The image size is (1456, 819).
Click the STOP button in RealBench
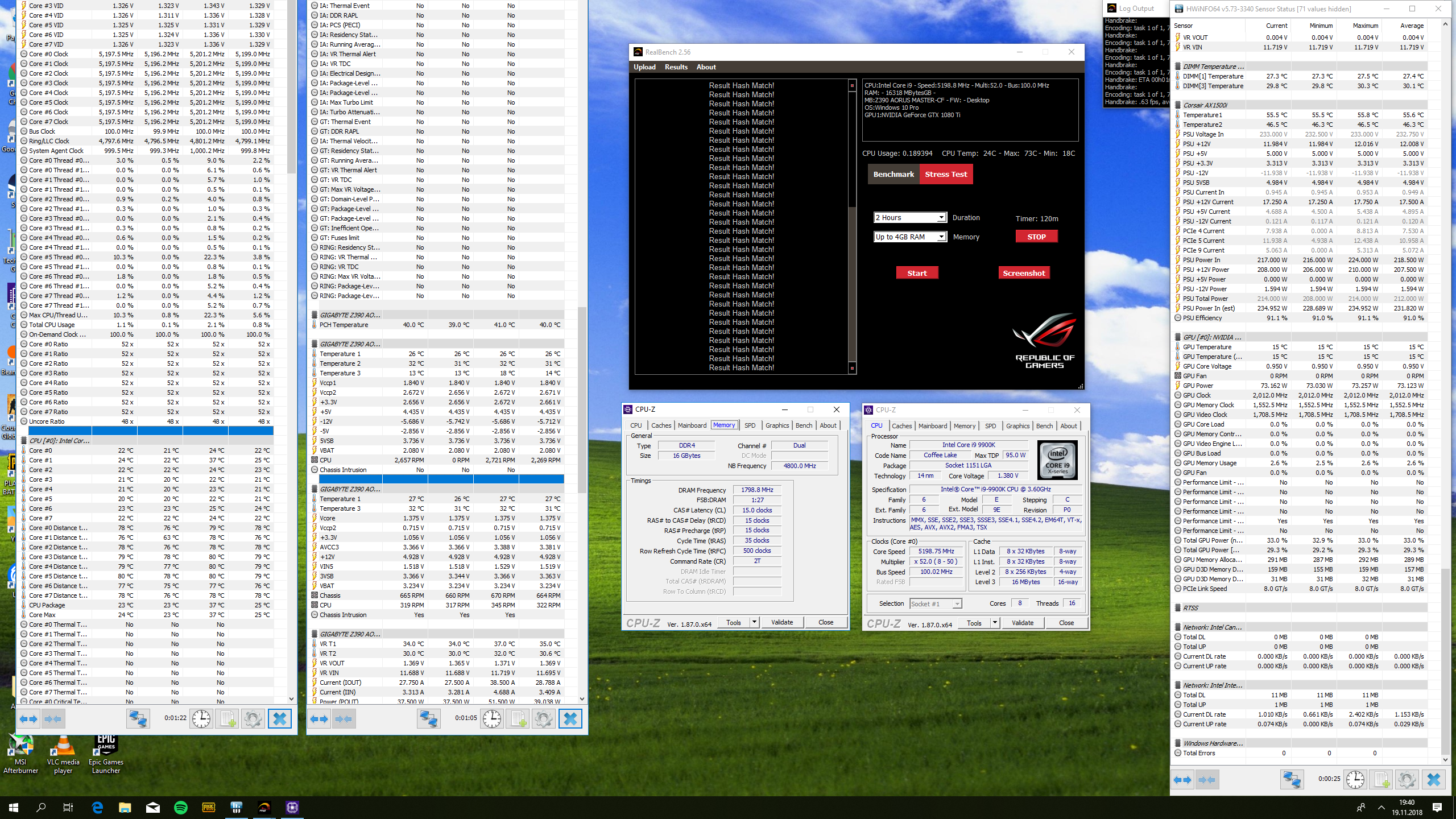coord(1037,237)
